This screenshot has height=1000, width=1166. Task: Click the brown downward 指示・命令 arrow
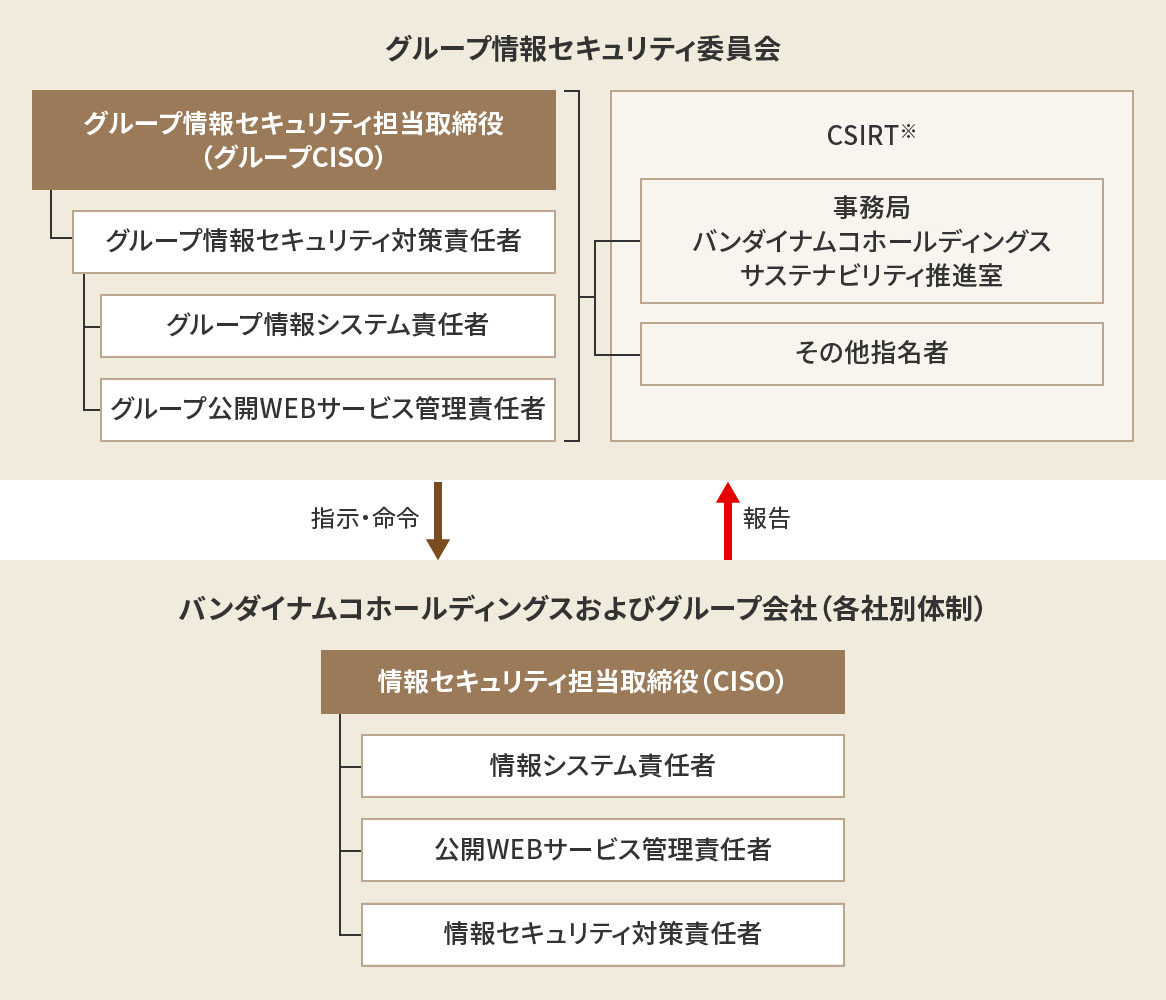[x=438, y=520]
